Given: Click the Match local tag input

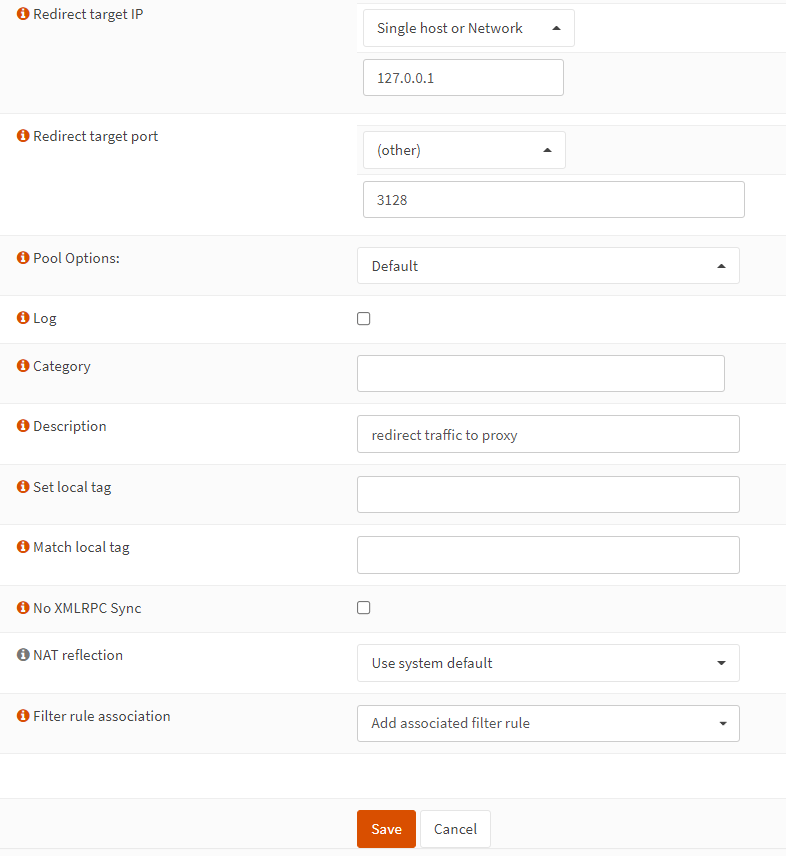Looking at the screenshot, I should 548,555.
